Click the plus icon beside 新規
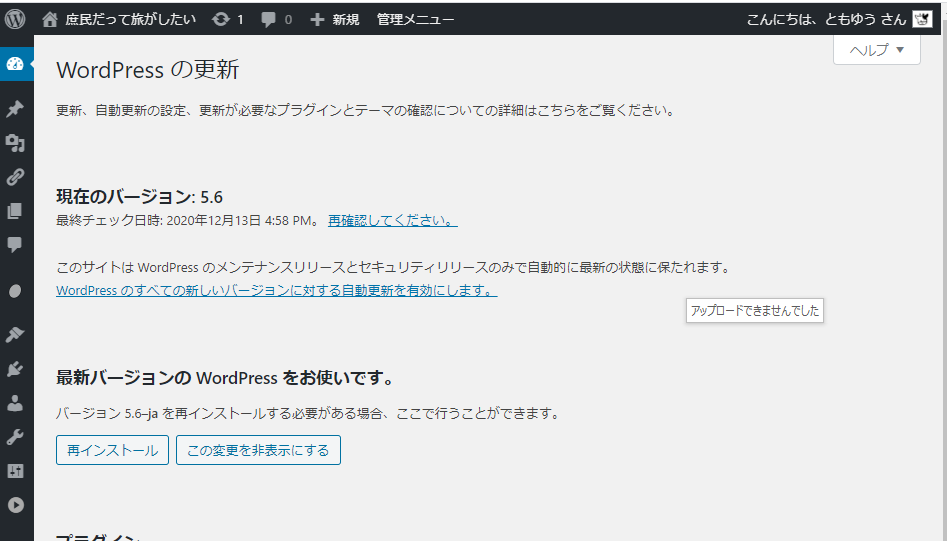Image resolution: width=947 pixels, height=541 pixels. (x=318, y=20)
